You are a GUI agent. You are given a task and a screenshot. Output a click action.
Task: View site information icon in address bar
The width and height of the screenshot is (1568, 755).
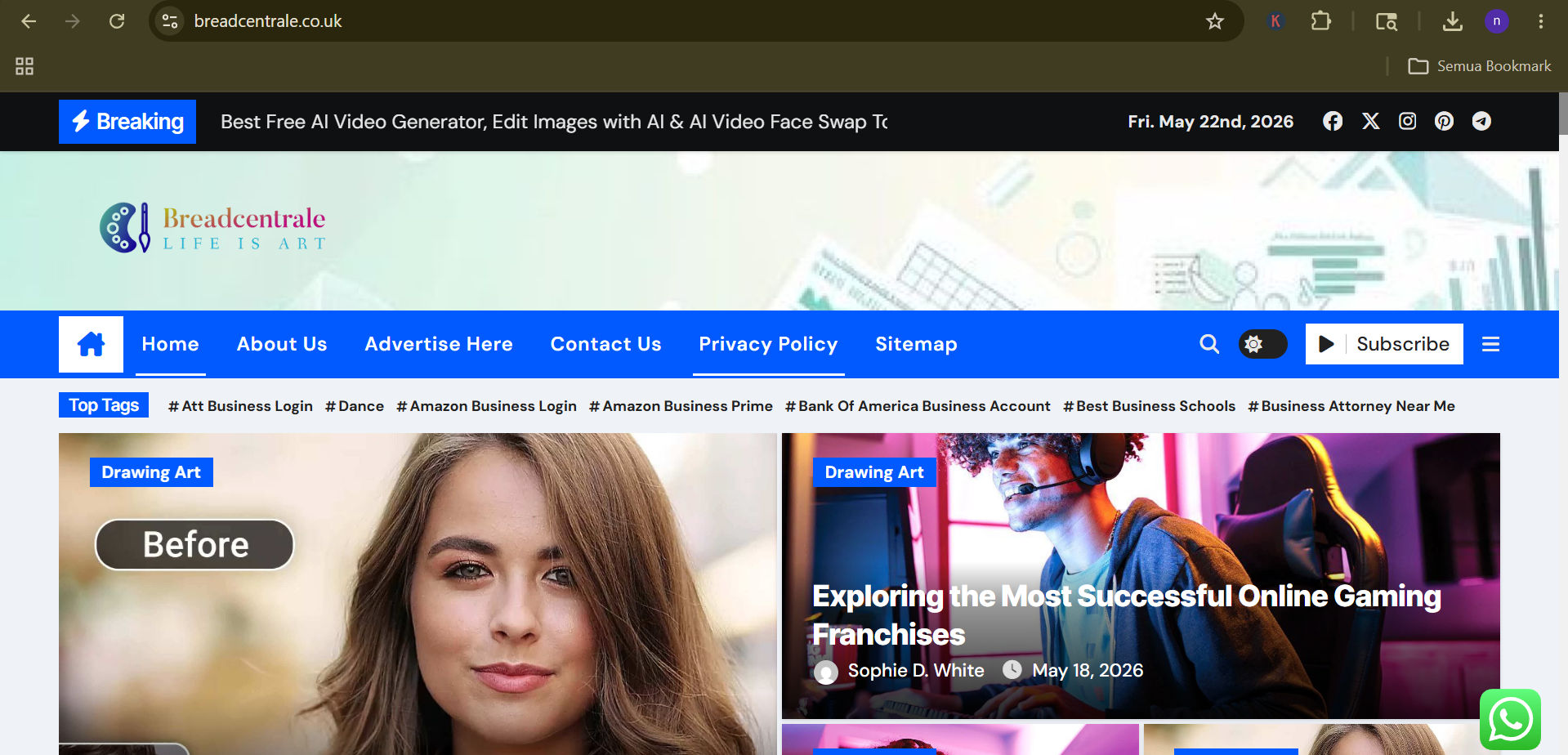tap(170, 21)
